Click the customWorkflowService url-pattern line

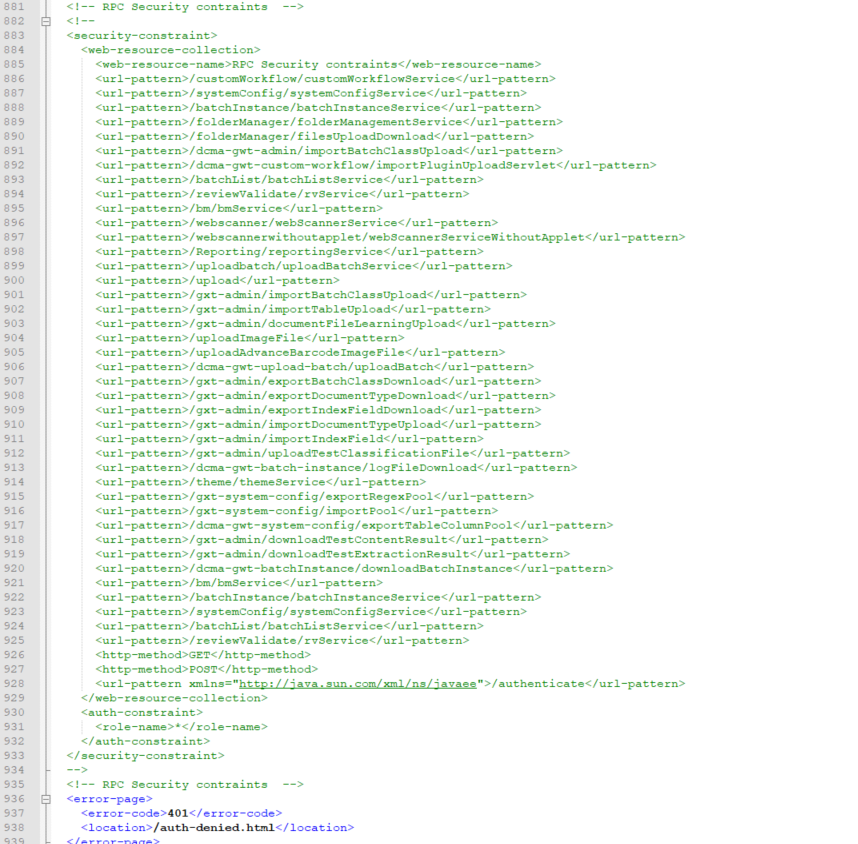coord(326,79)
